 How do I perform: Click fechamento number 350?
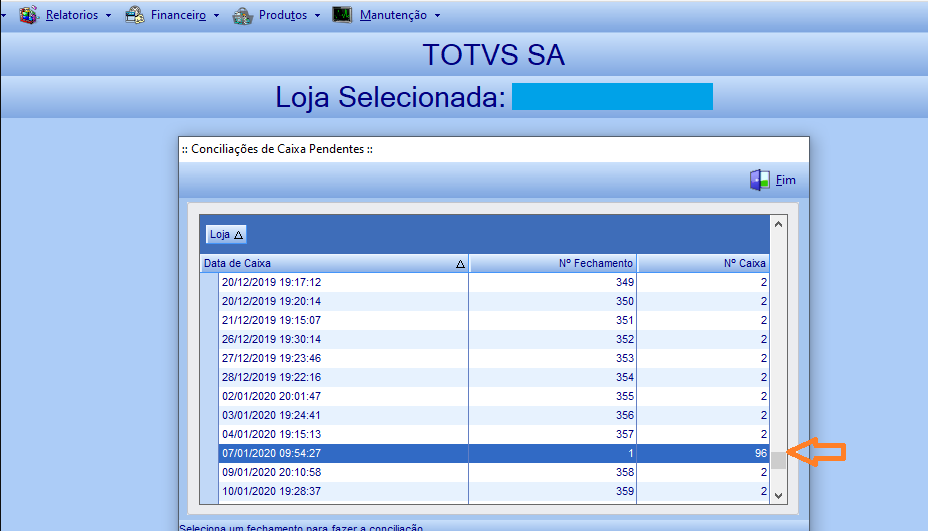[x=624, y=301]
